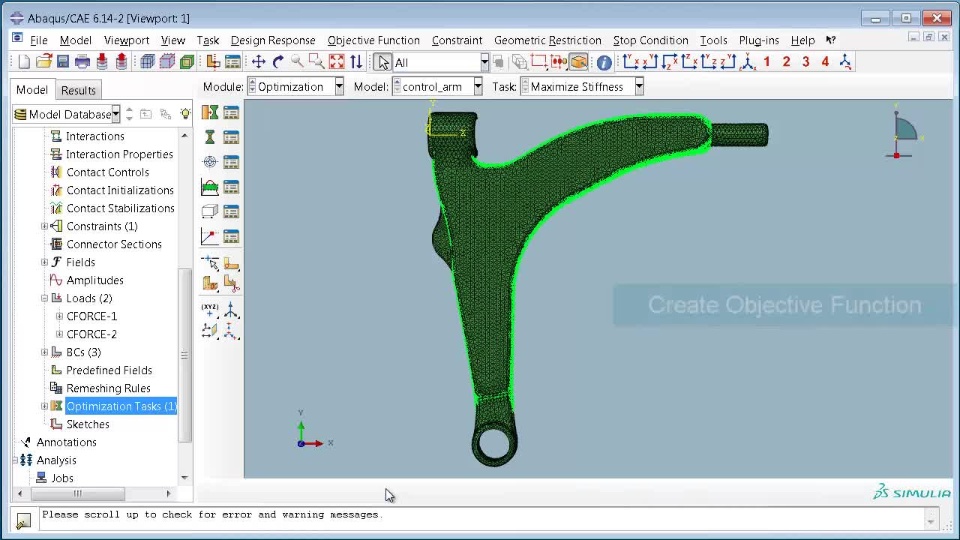This screenshot has height=540, width=960.
Task: Click the Pan View tool
Action: tap(258, 62)
